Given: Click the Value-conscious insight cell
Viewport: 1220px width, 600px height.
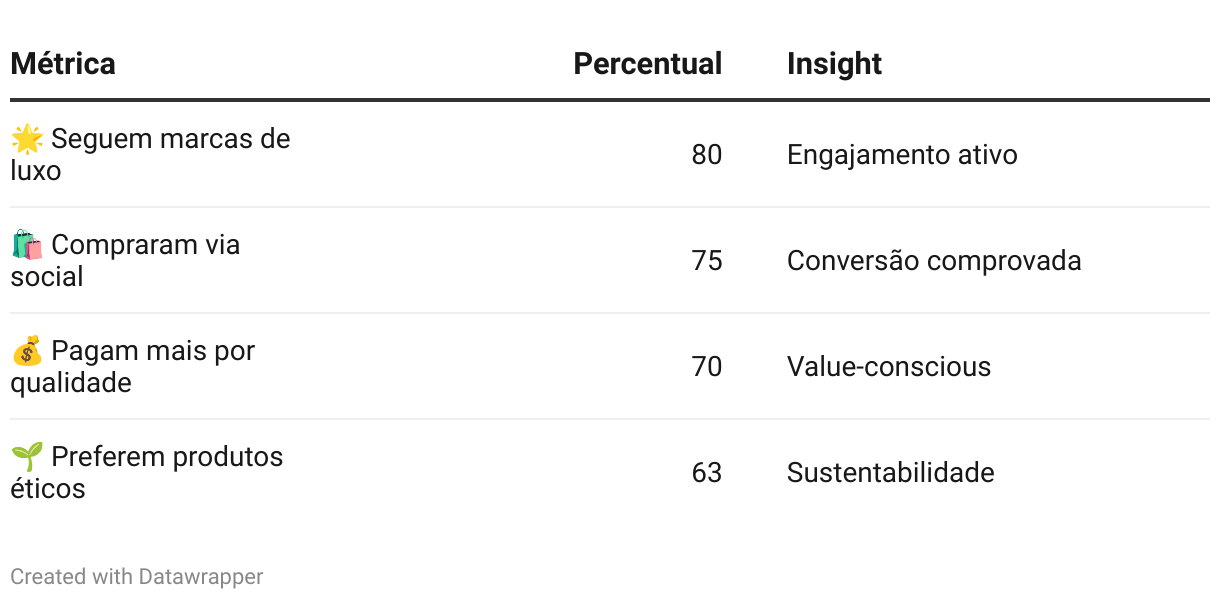Looking at the screenshot, I should click(x=889, y=367).
